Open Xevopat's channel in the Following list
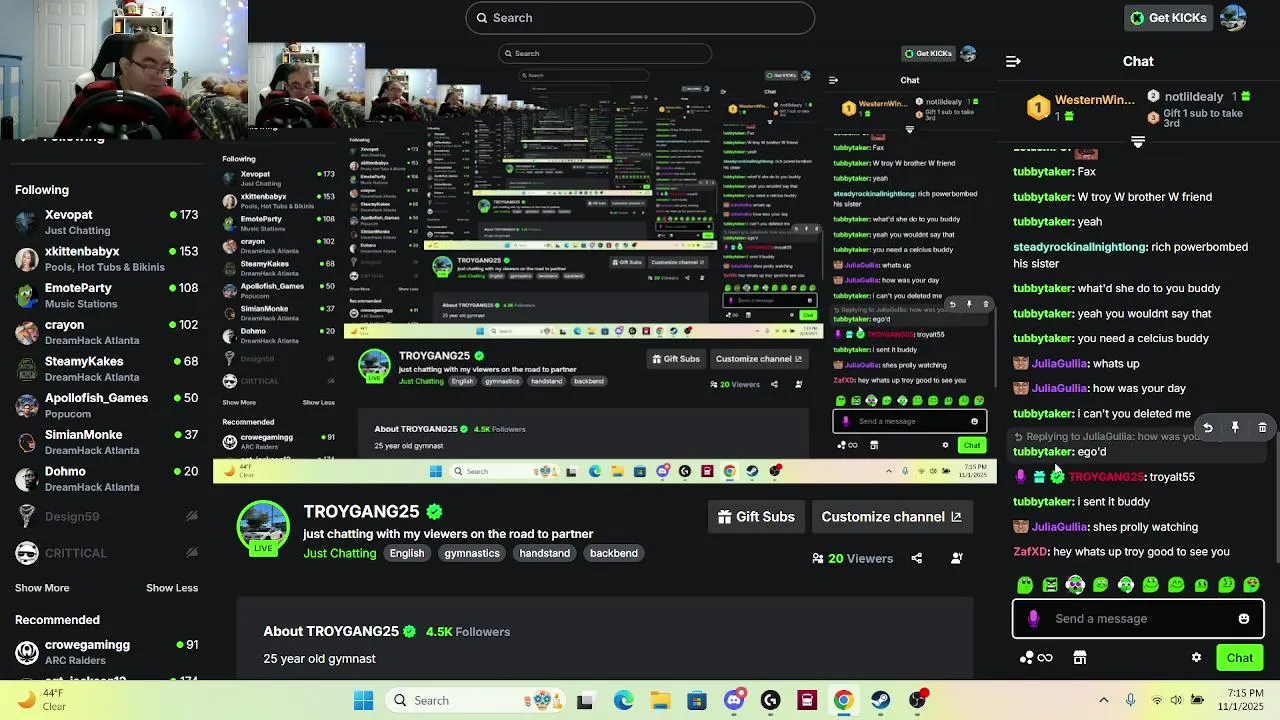The width and height of the screenshot is (1280, 720). click(x=107, y=222)
